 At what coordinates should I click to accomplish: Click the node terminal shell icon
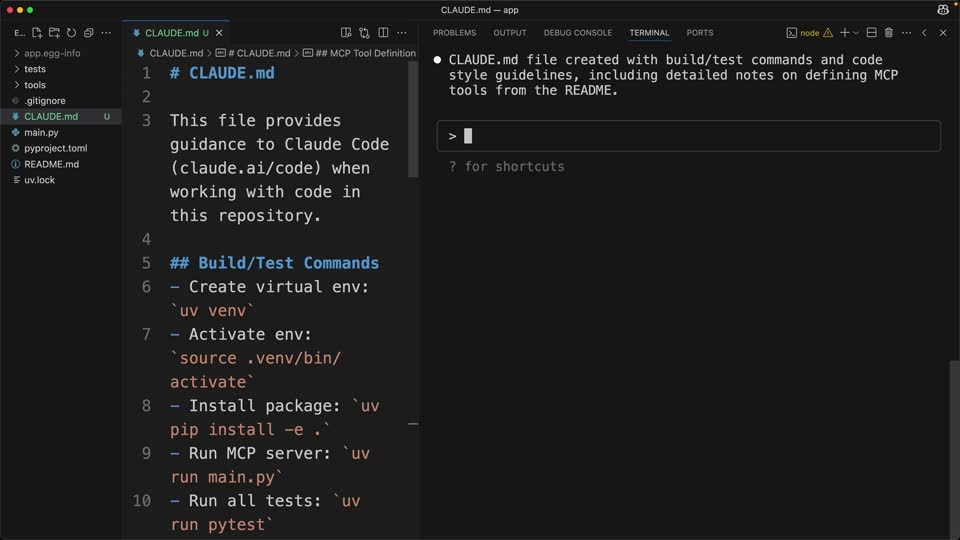pos(792,33)
